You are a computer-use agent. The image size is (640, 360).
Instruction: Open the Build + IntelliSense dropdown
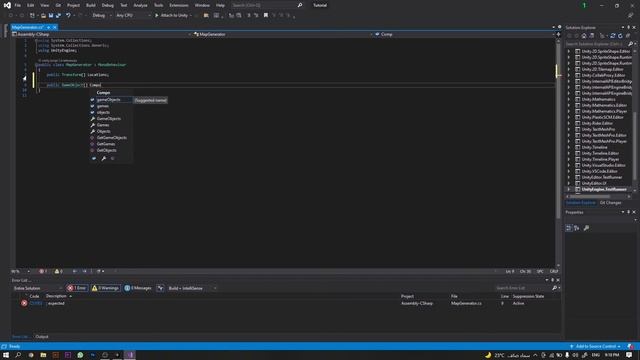[192, 288]
